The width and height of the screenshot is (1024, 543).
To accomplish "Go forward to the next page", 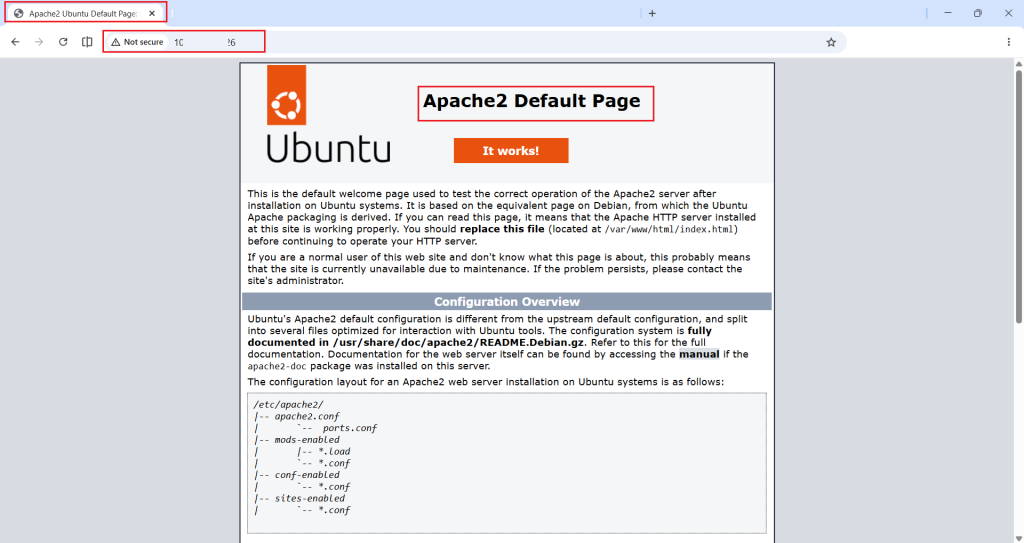I will [x=39, y=42].
